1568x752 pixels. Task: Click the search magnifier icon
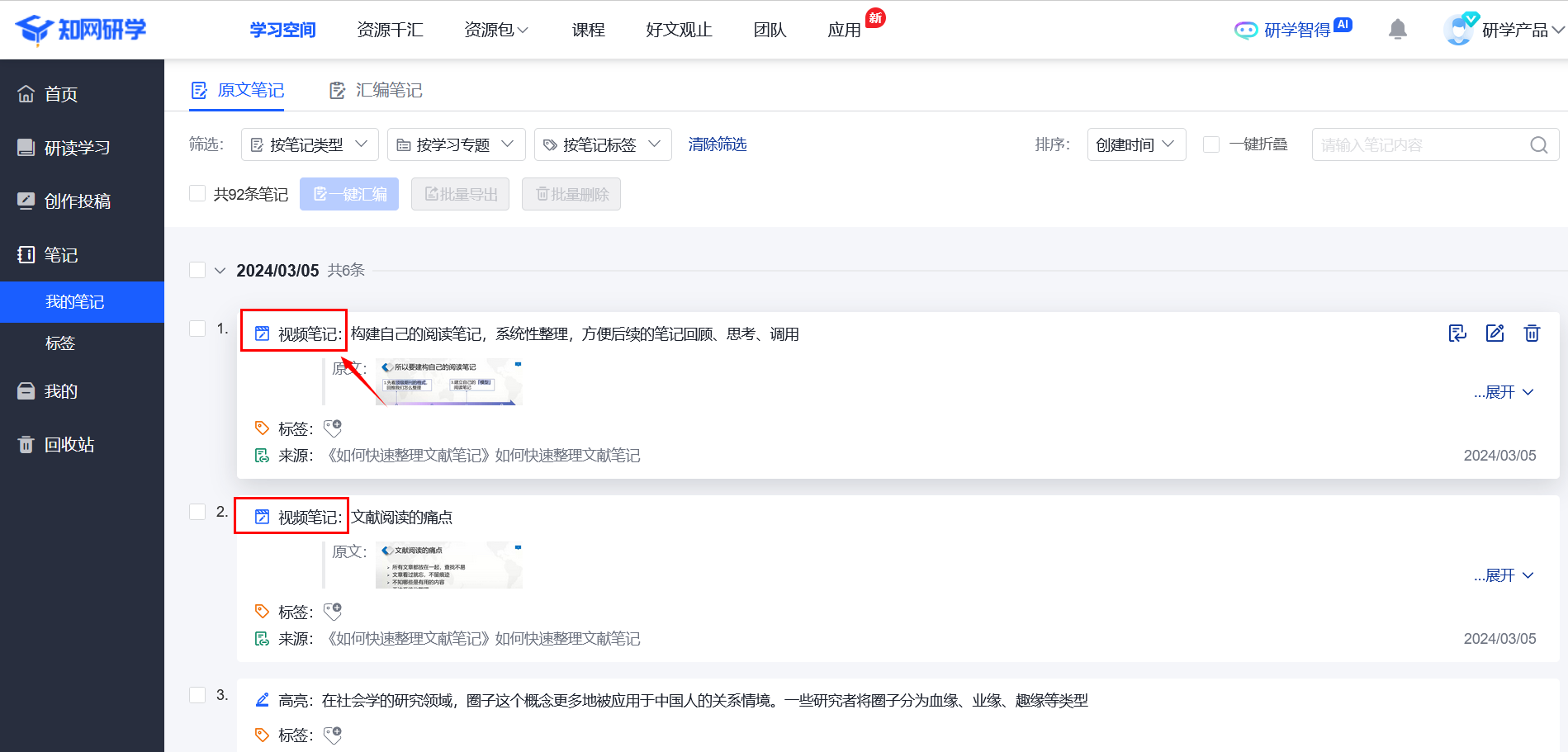click(1538, 145)
